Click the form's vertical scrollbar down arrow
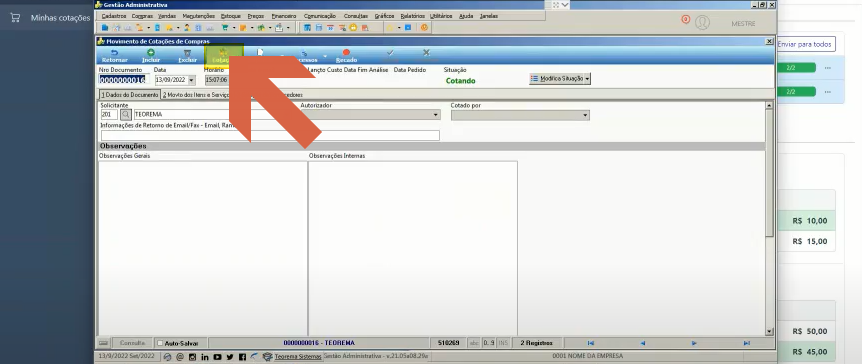This screenshot has width=862, height=364. 769,332
